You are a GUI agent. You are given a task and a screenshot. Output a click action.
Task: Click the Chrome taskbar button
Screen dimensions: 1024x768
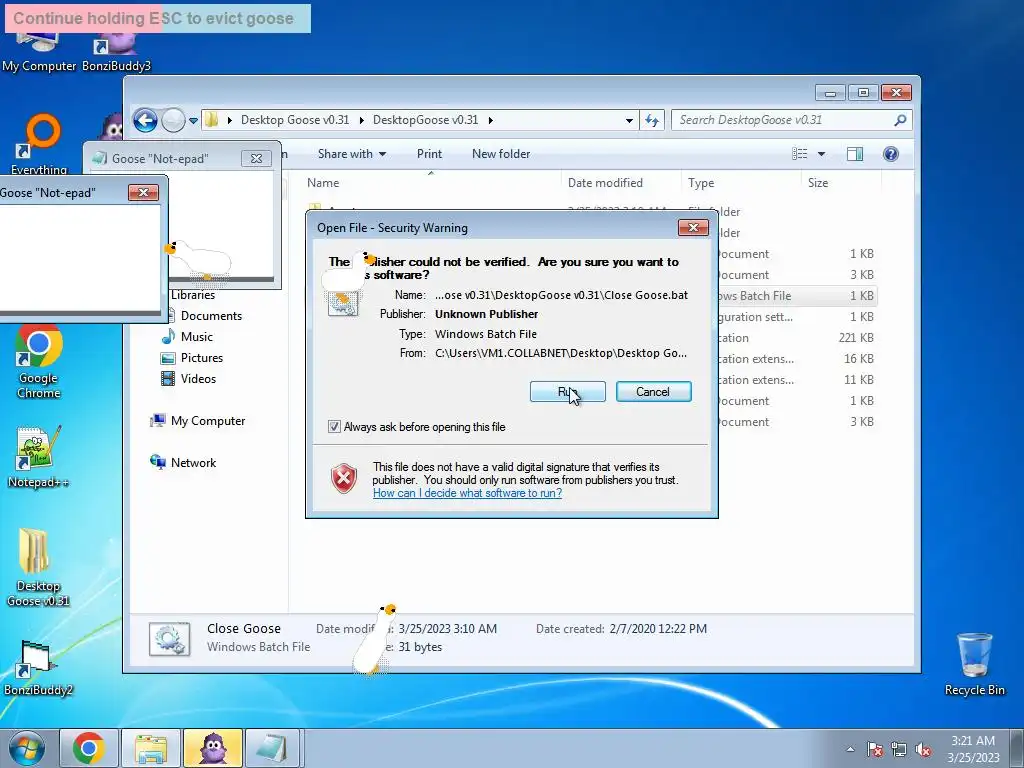click(89, 748)
